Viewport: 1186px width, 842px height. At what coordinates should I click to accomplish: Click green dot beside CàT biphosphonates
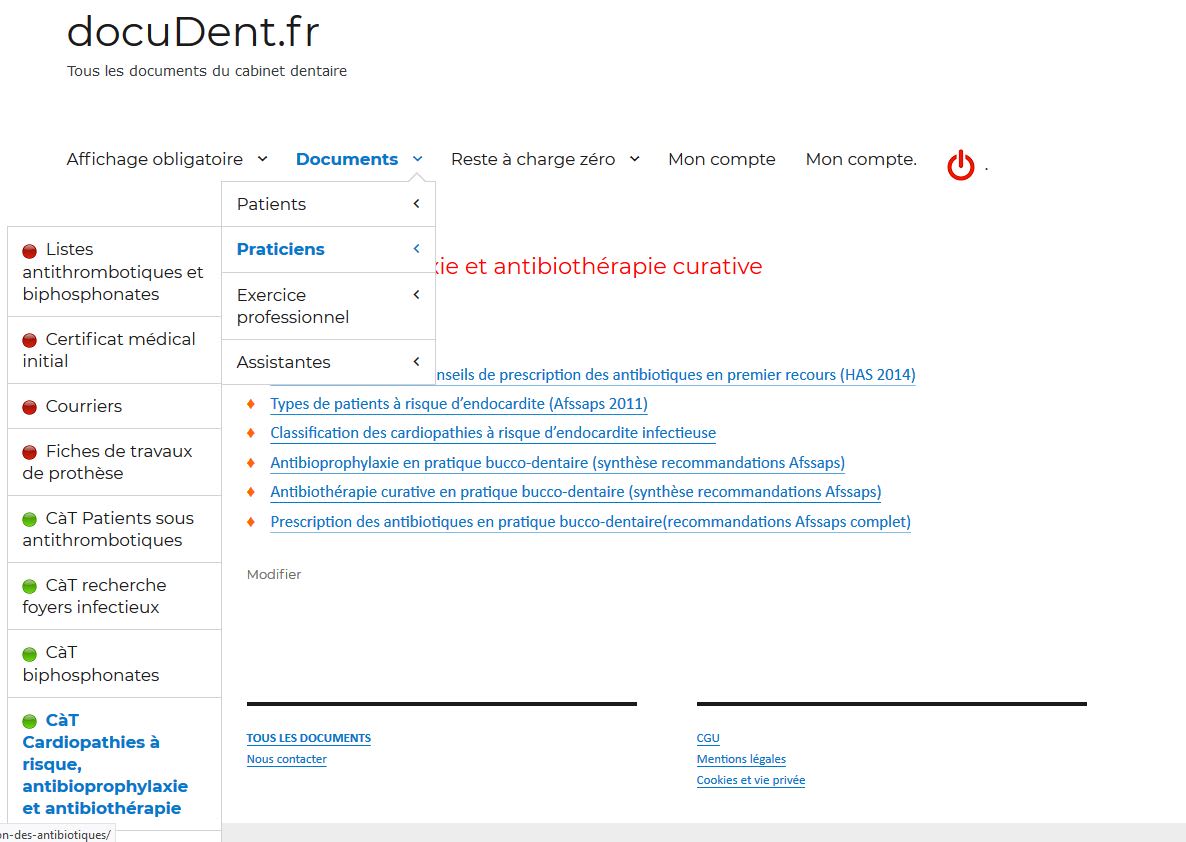[30, 654]
